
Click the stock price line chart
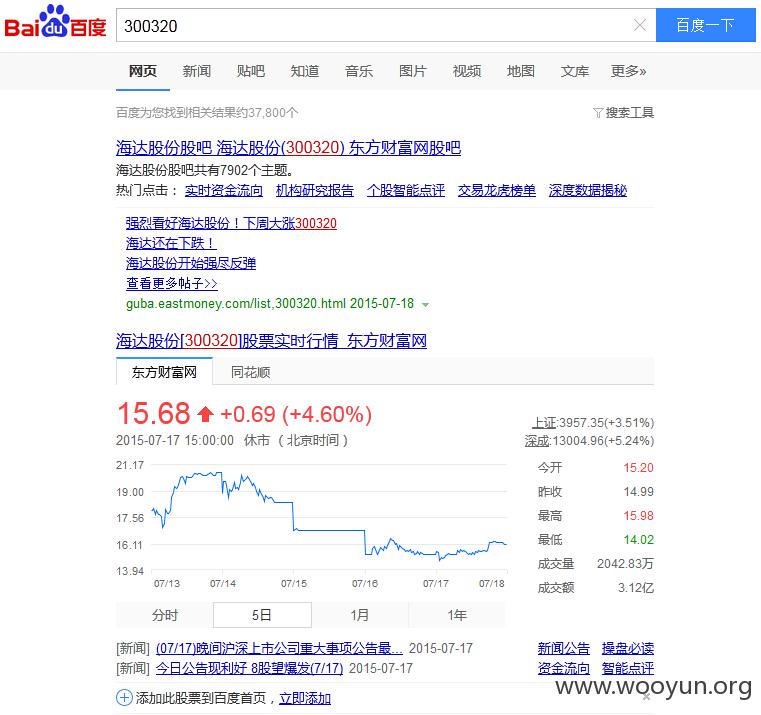[329, 518]
